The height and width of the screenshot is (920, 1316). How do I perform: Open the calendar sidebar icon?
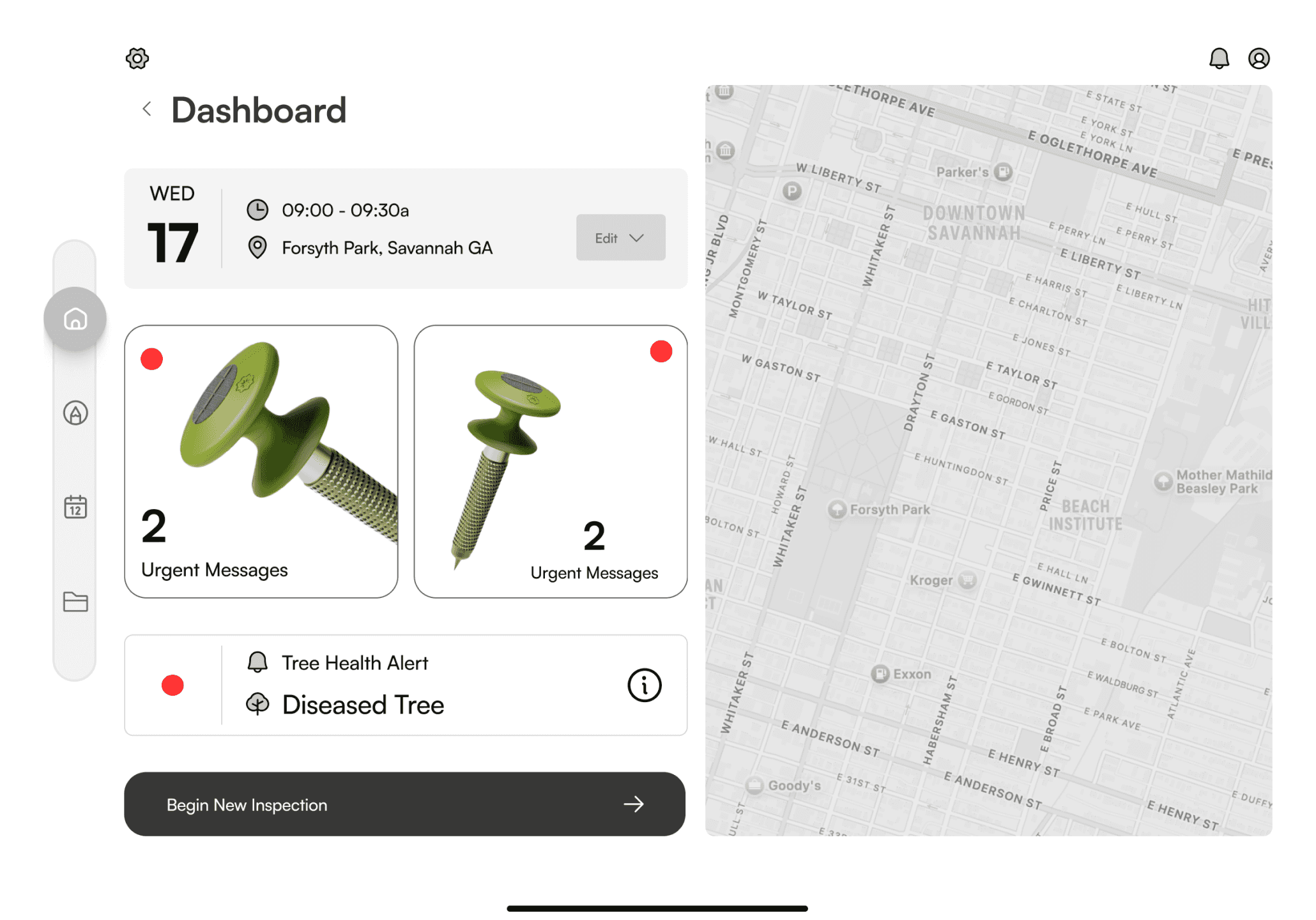pos(75,507)
